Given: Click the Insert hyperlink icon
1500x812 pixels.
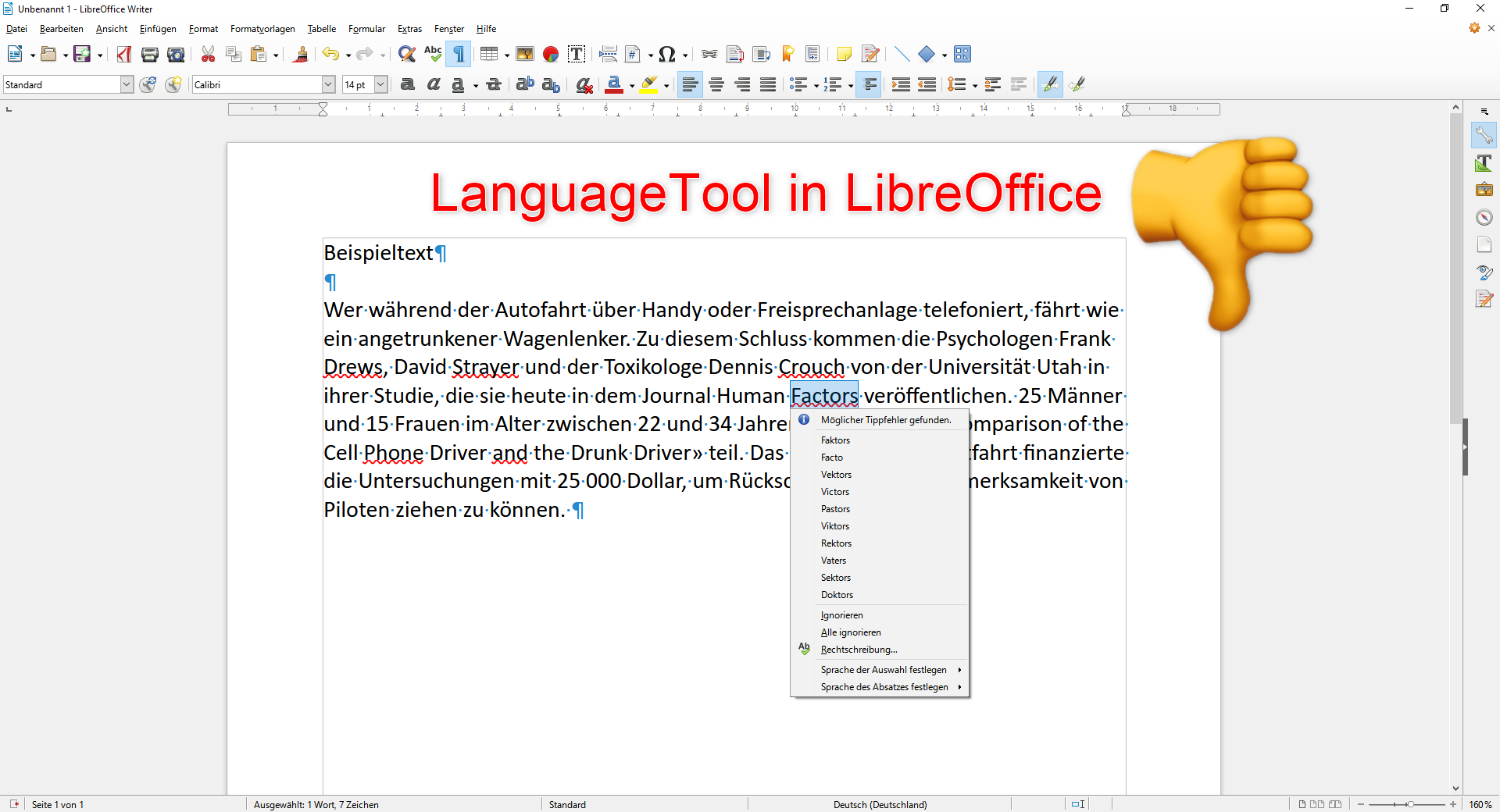Looking at the screenshot, I should (709, 54).
